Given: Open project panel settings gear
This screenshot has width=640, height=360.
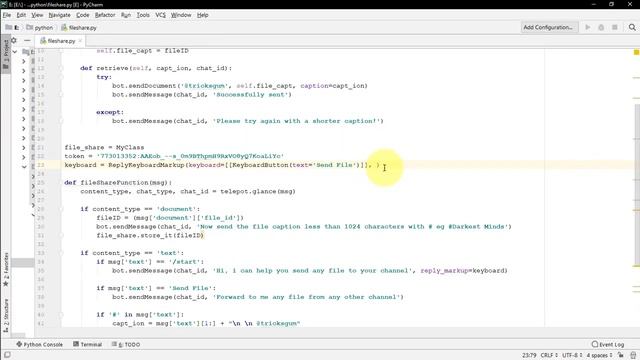Looking at the screenshot, I should 14,40.
